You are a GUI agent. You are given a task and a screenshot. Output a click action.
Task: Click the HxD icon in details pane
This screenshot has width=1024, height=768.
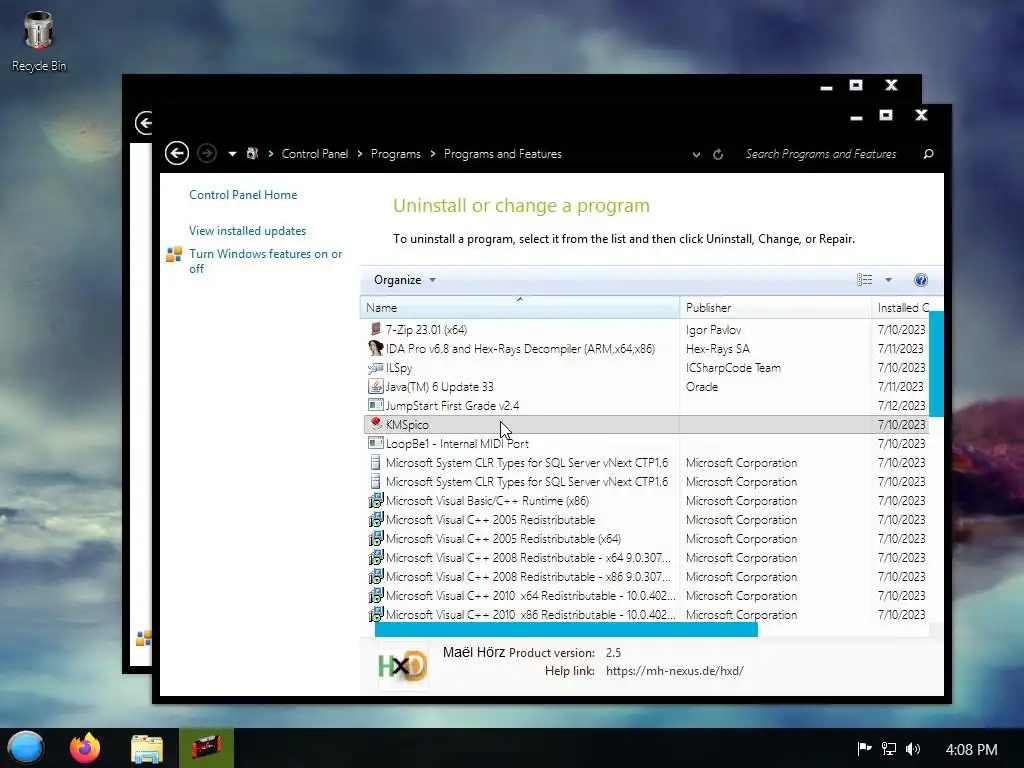[403, 666]
